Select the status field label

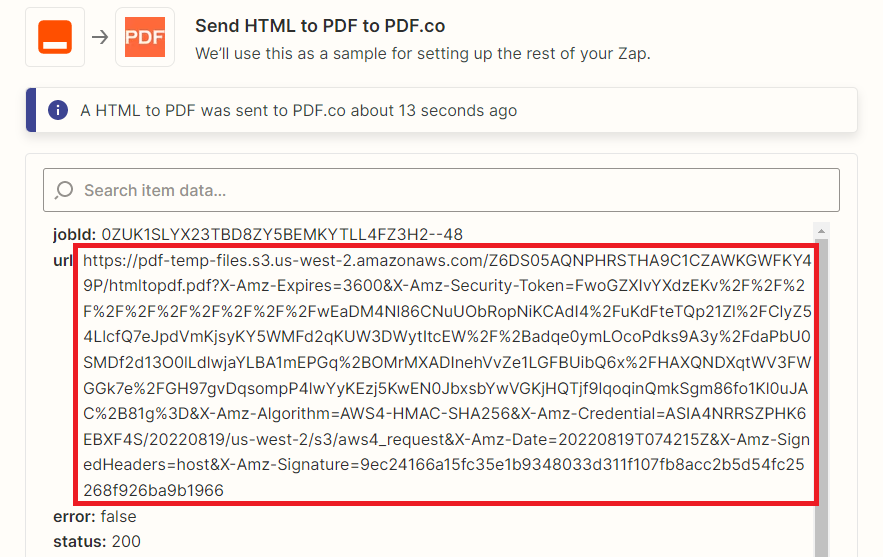[x=80, y=541]
